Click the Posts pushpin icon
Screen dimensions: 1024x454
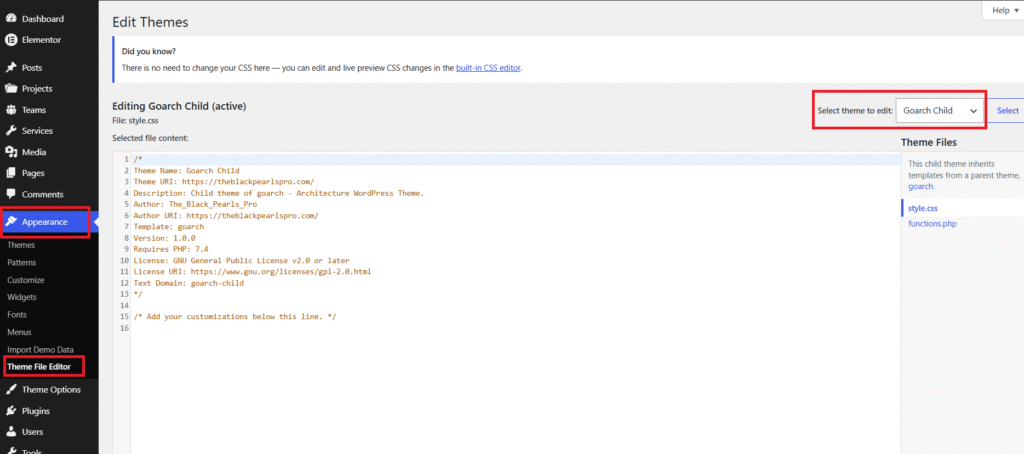pyautogui.click(x=10, y=68)
